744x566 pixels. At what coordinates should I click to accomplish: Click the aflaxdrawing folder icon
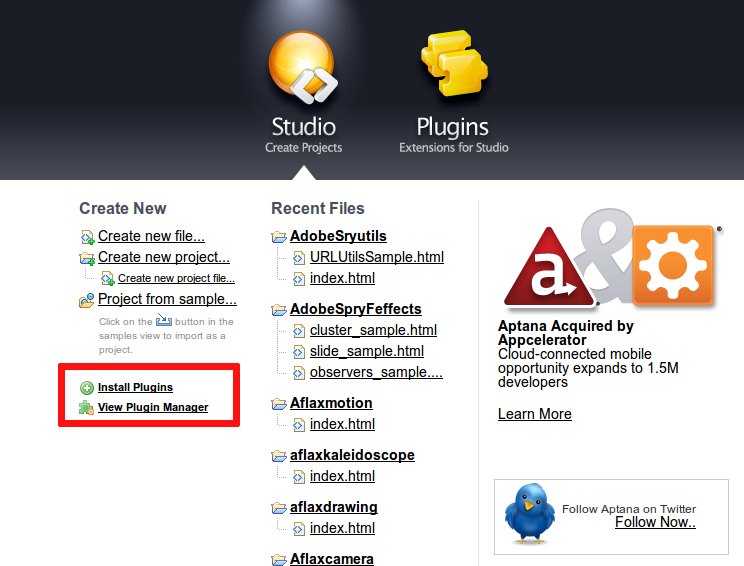point(279,508)
